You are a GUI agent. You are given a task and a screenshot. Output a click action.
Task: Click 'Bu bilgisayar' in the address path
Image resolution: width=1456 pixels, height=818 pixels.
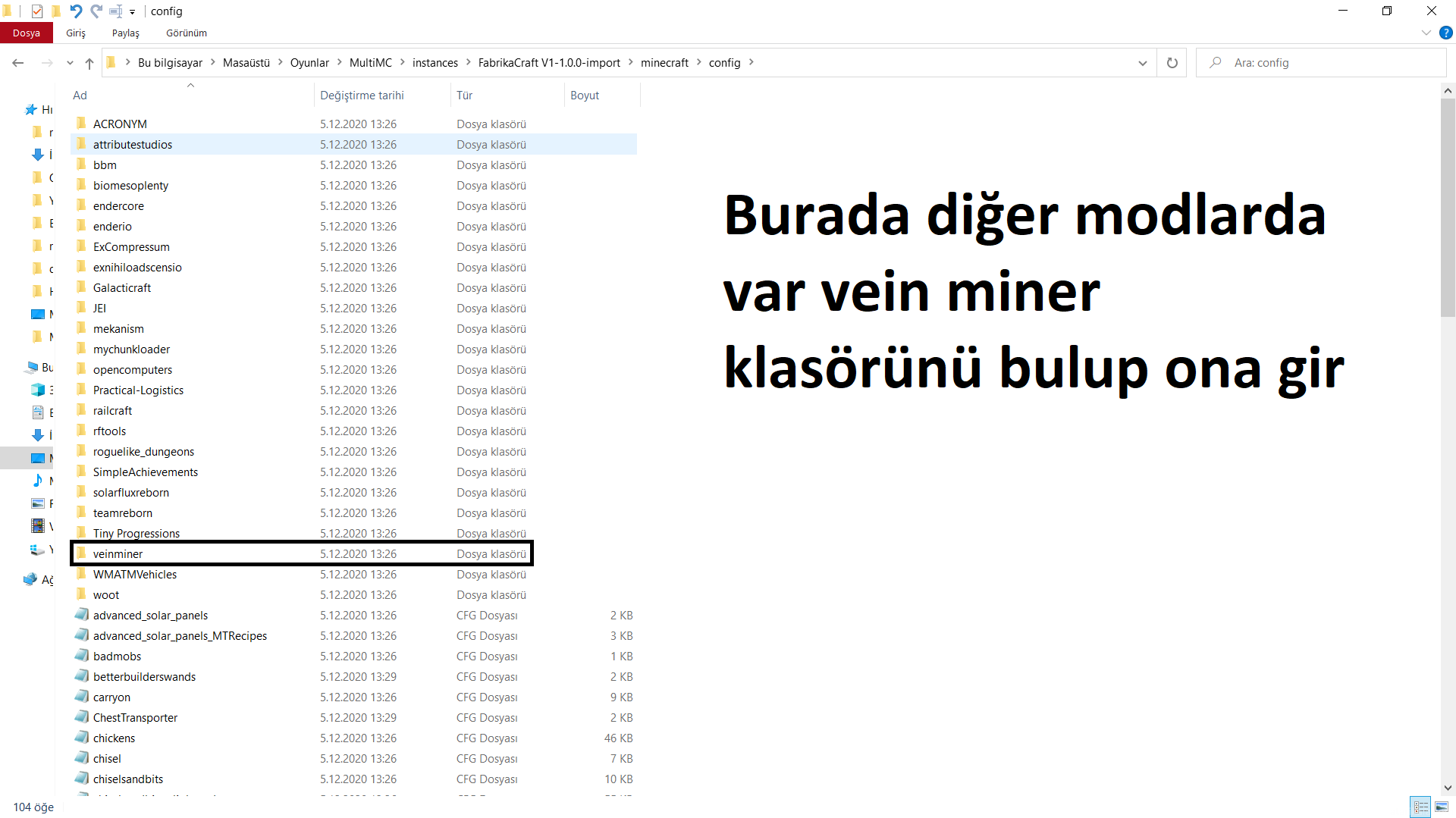coord(170,63)
